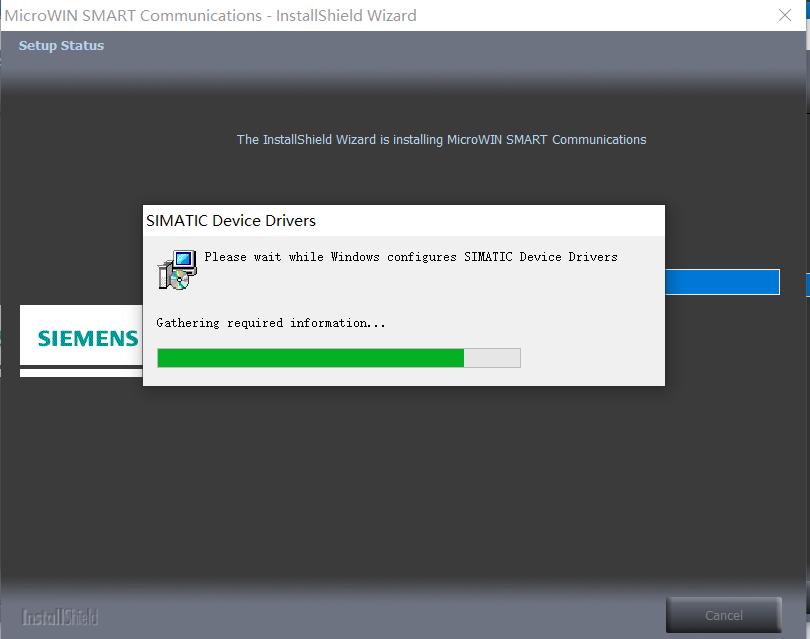Click the installing MicroWIN SMART Communications message
The image size is (810, 639).
point(442,139)
